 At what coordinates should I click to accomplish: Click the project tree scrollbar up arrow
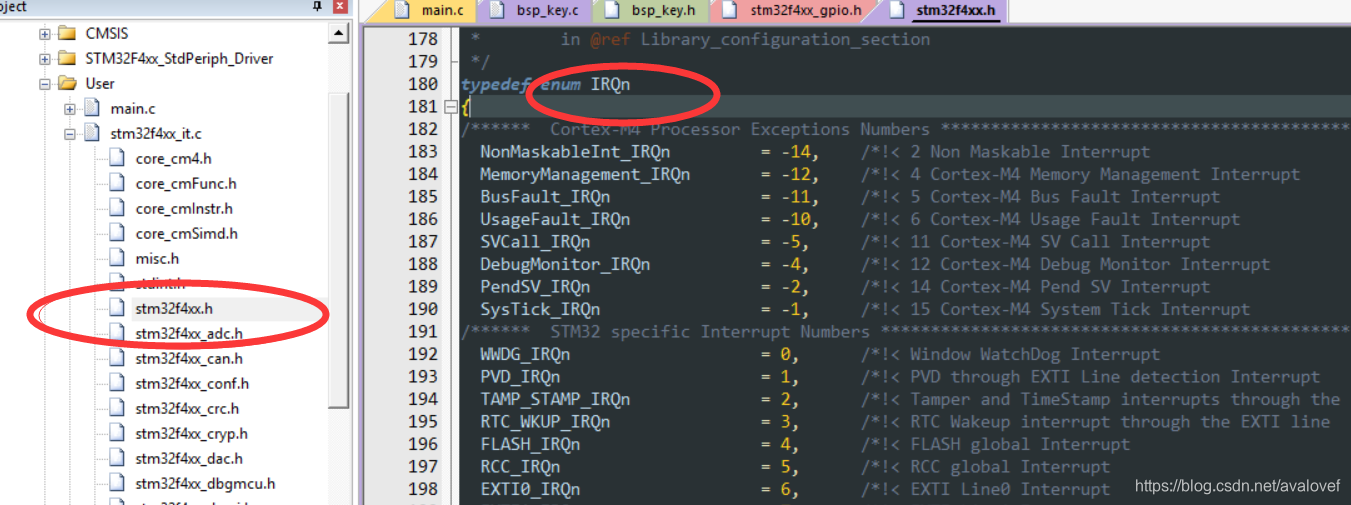coord(340,34)
